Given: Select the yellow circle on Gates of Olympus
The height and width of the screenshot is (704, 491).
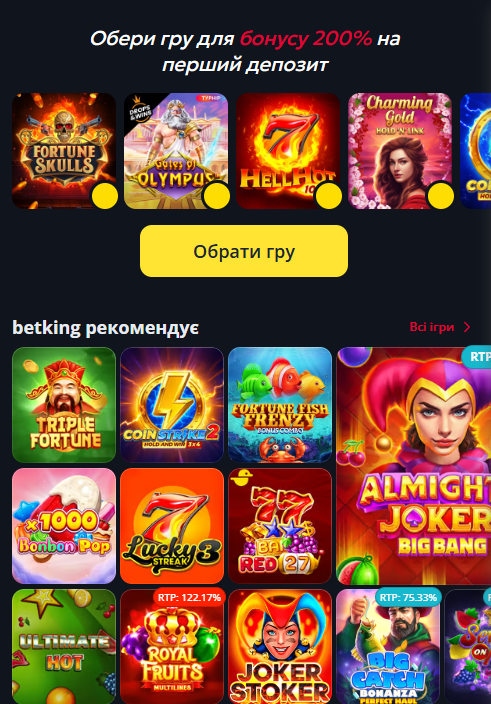Looking at the screenshot, I should tap(217, 196).
